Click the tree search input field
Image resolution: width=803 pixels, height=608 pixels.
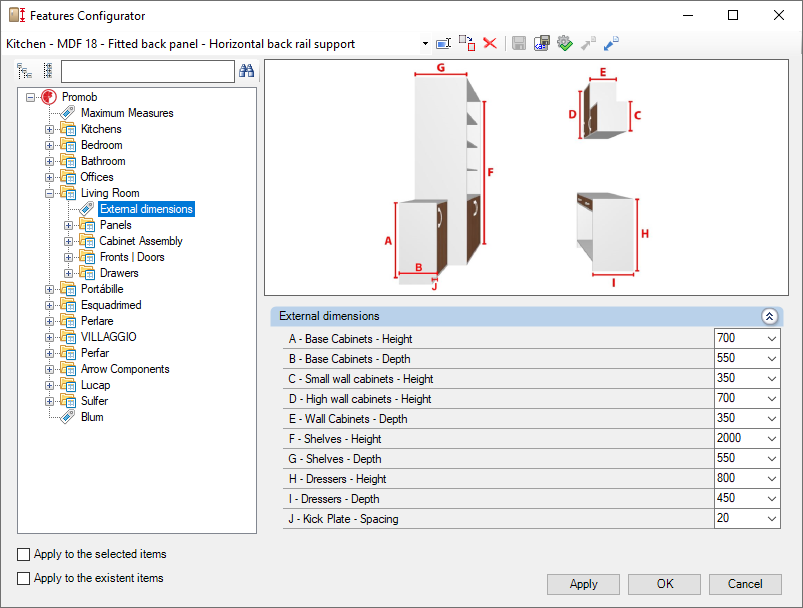point(147,71)
